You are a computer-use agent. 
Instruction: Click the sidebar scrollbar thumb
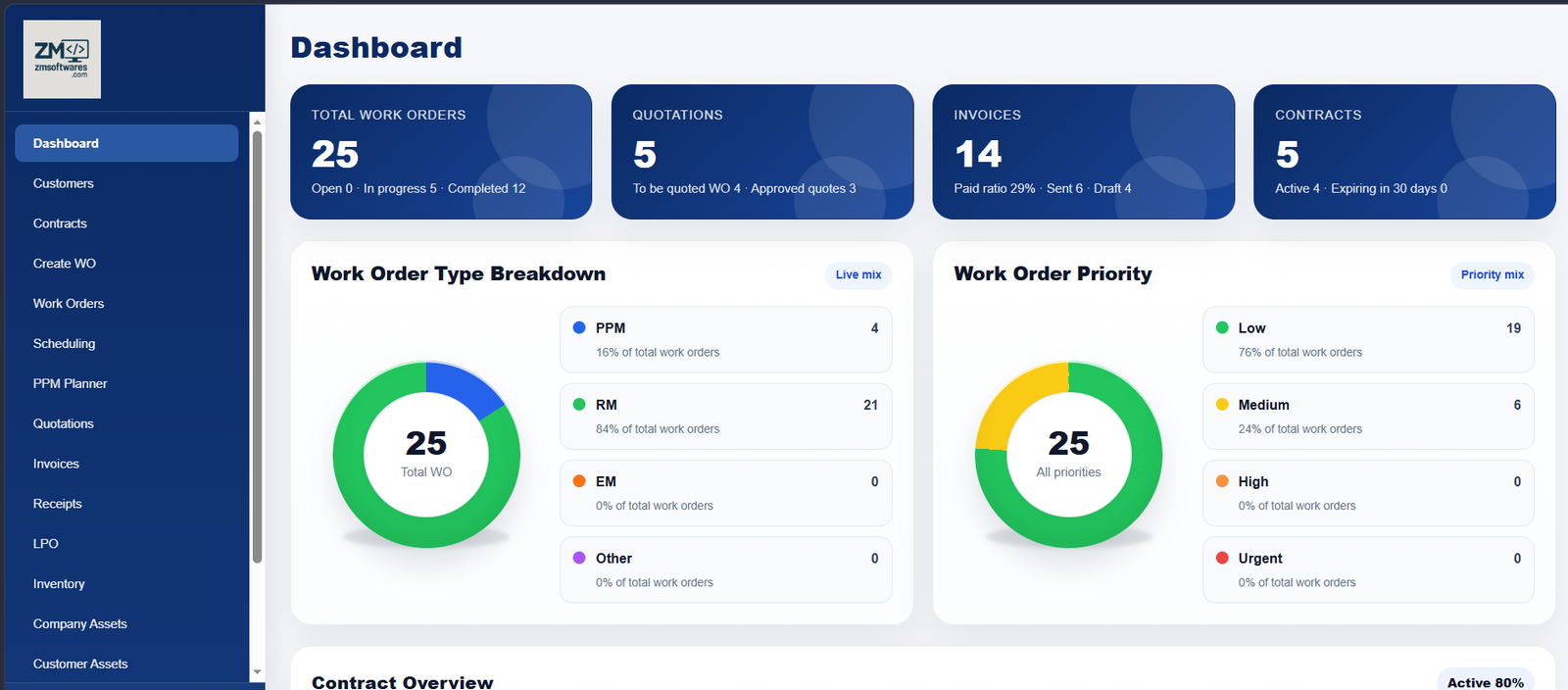257,346
